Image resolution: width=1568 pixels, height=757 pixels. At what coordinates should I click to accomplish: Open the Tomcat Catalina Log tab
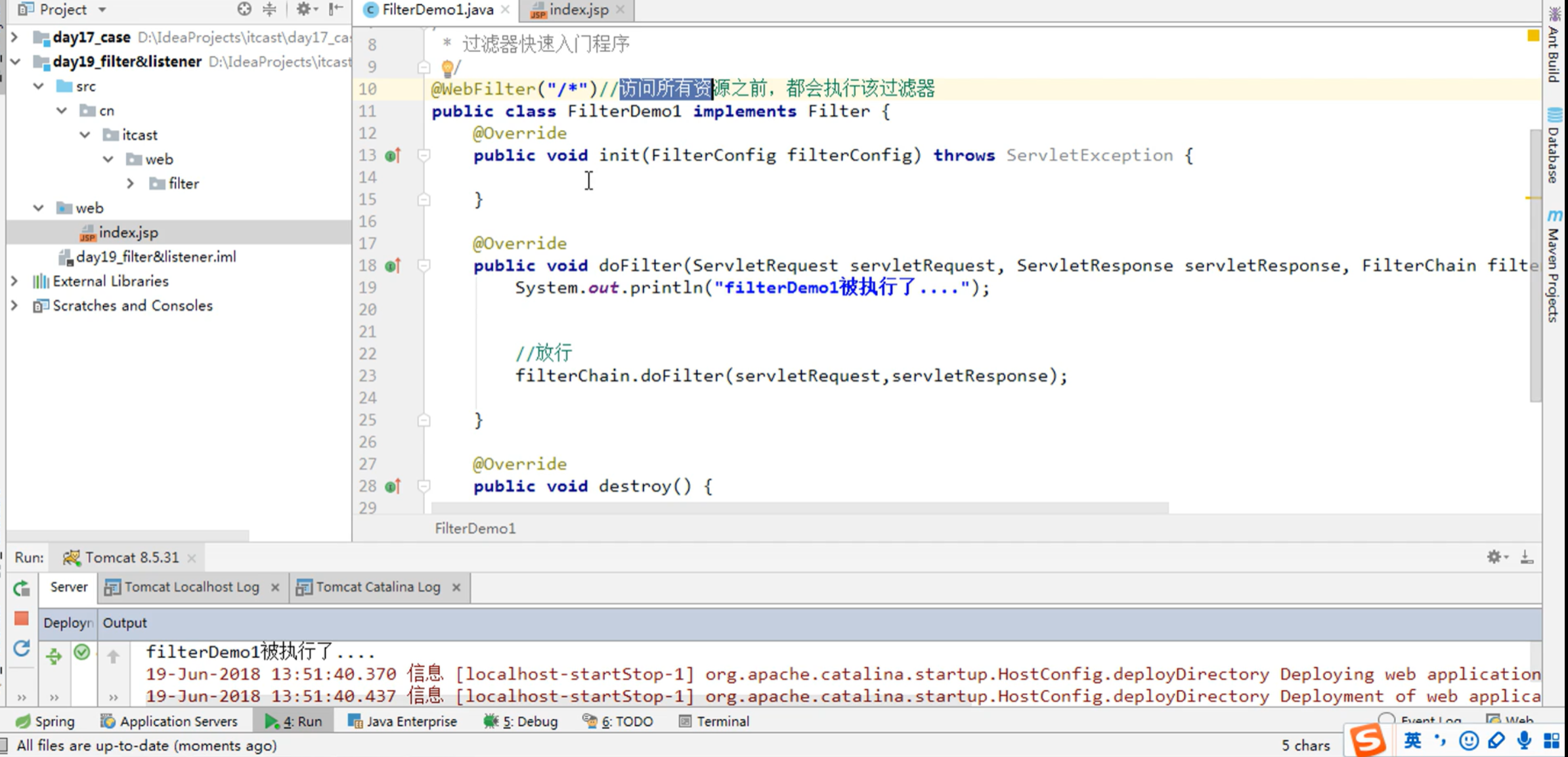378,587
